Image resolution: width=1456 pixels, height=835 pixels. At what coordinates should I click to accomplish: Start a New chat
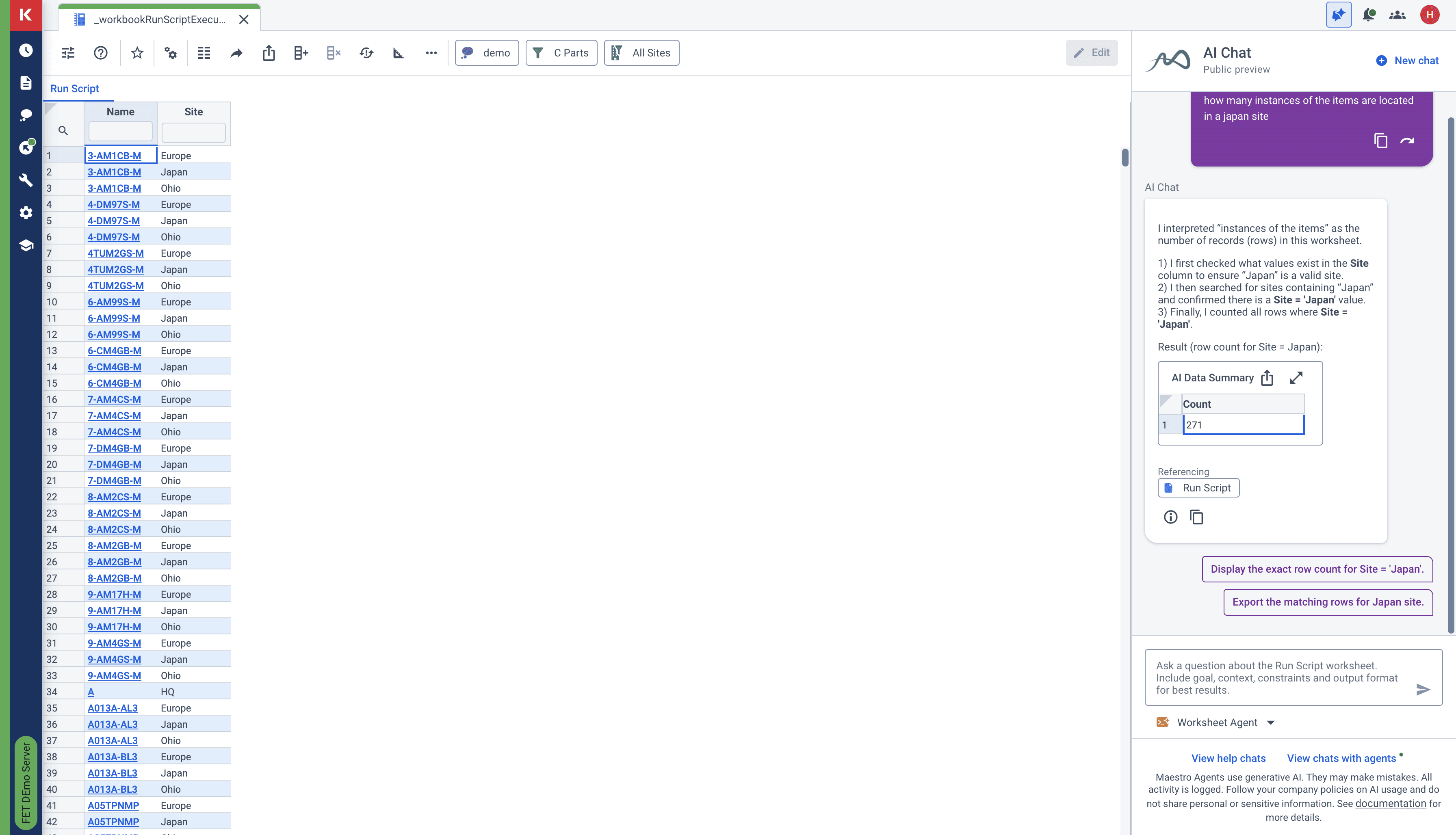[1407, 61]
